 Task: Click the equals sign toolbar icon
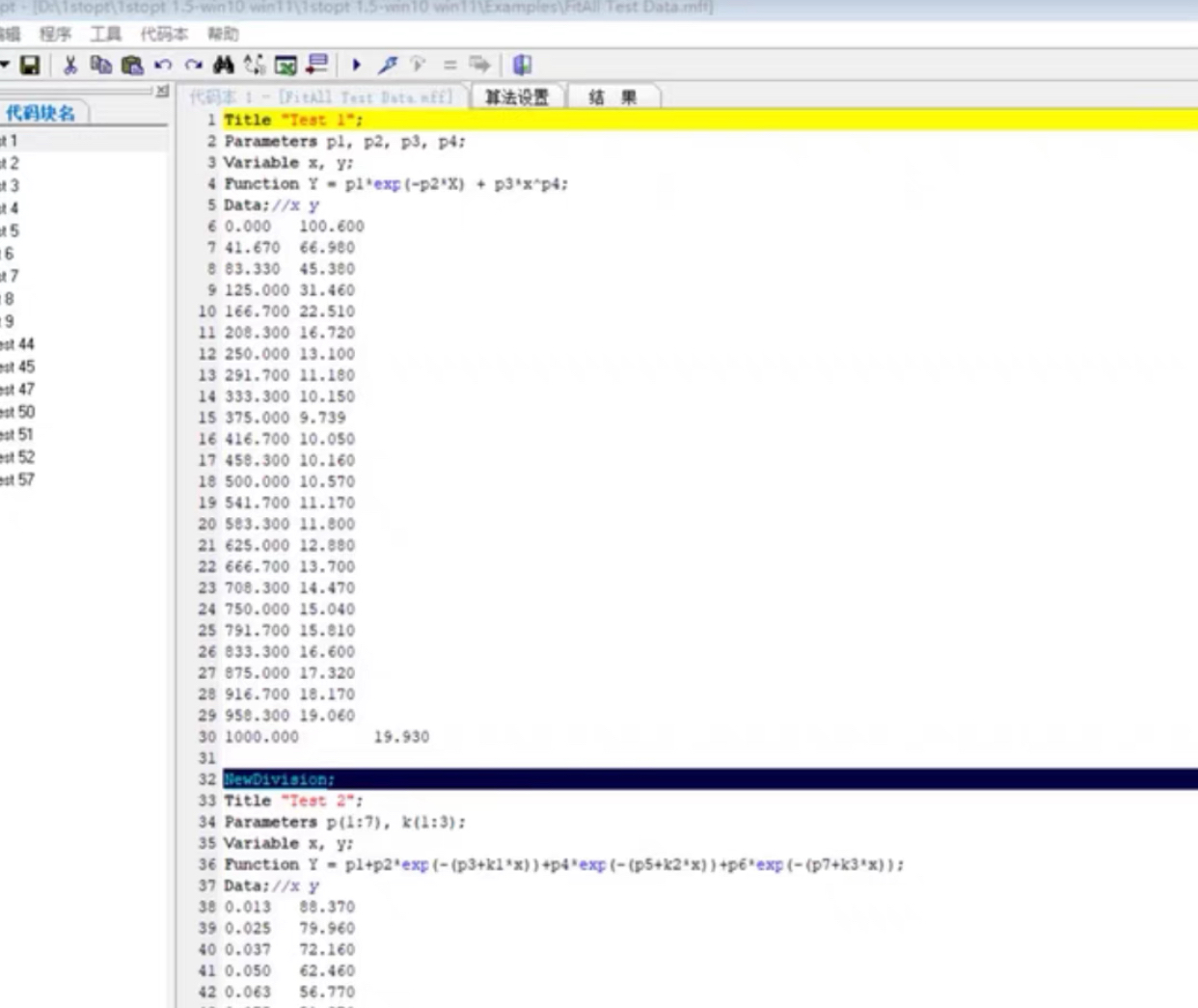pyautogui.click(x=449, y=65)
